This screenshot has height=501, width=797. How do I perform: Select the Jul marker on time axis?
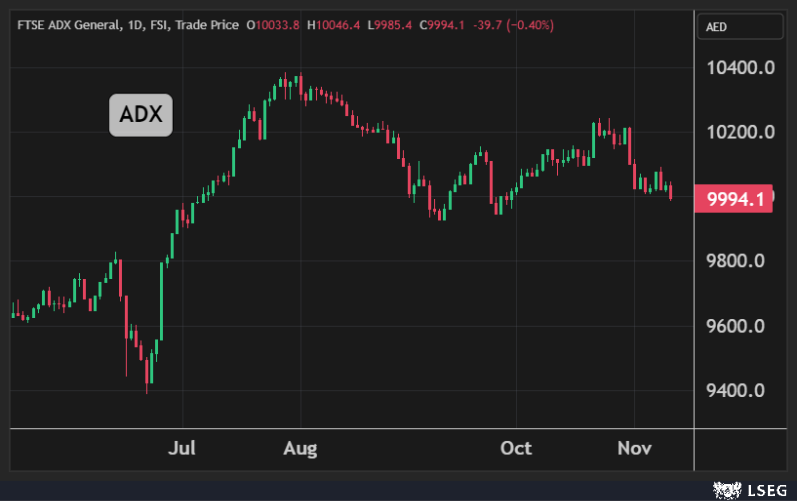[x=183, y=447]
